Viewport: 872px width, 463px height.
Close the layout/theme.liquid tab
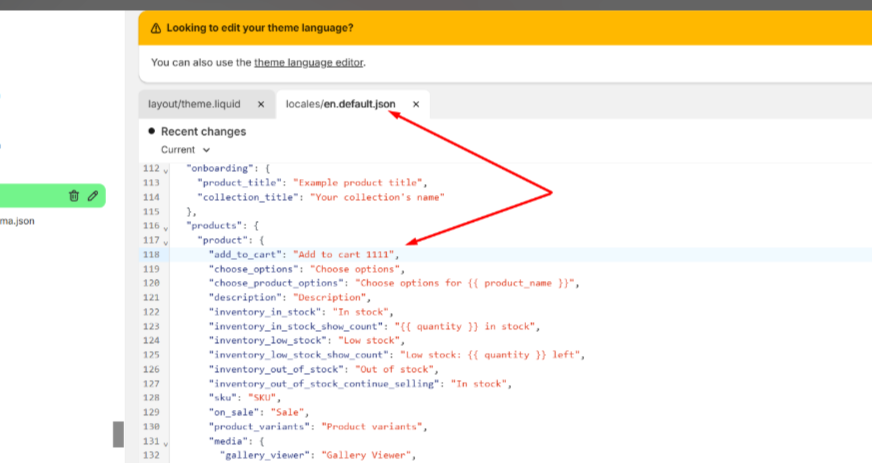[261, 104]
